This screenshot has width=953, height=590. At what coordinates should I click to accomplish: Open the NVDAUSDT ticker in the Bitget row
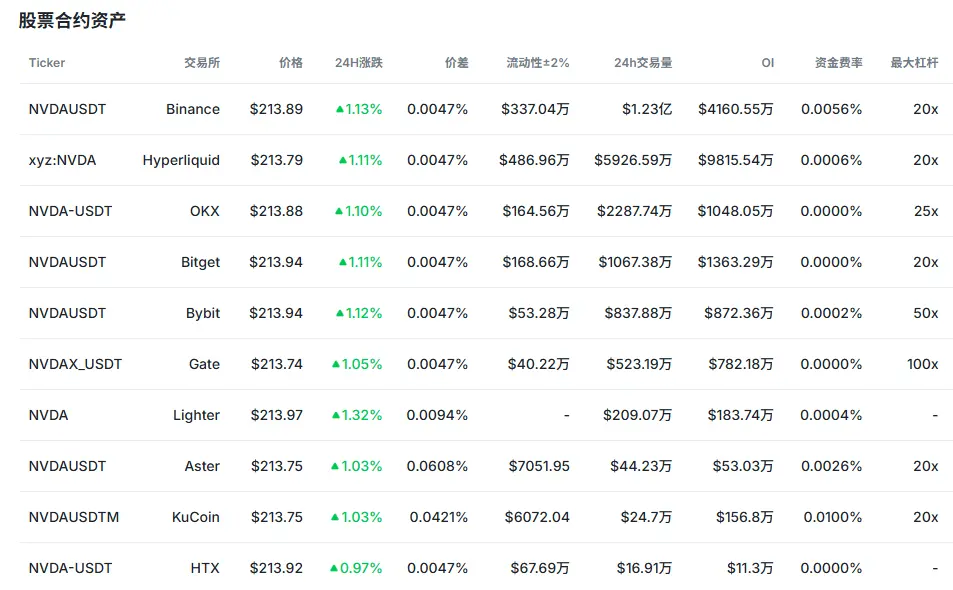click(x=67, y=262)
